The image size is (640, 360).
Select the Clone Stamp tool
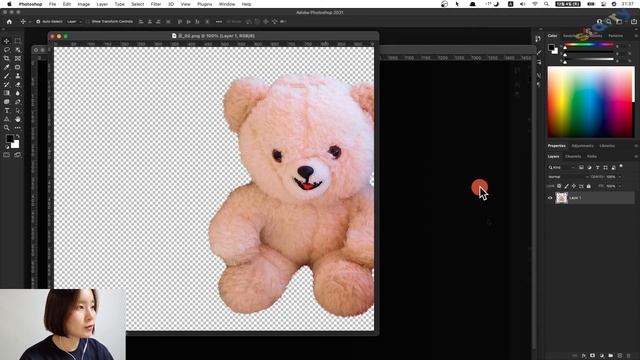click(x=18, y=76)
